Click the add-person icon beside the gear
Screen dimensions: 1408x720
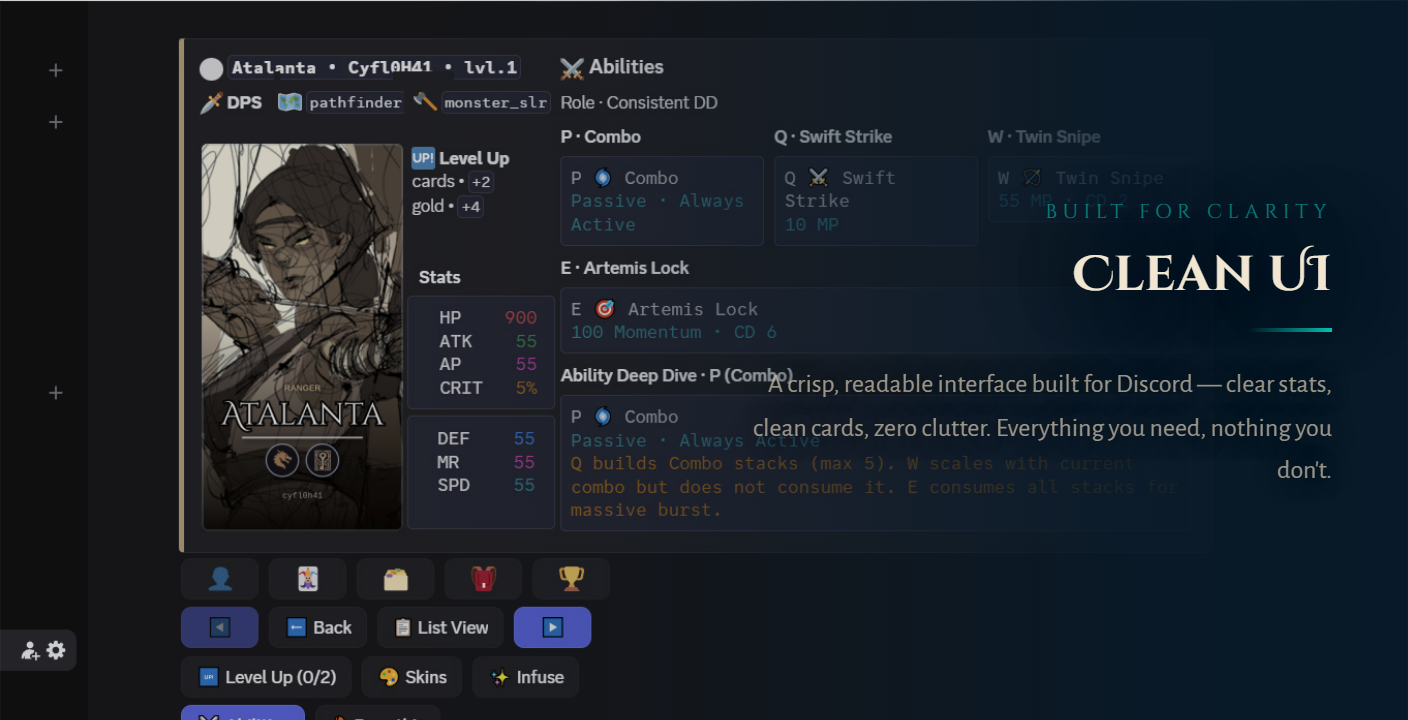click(x=30, y=651)
